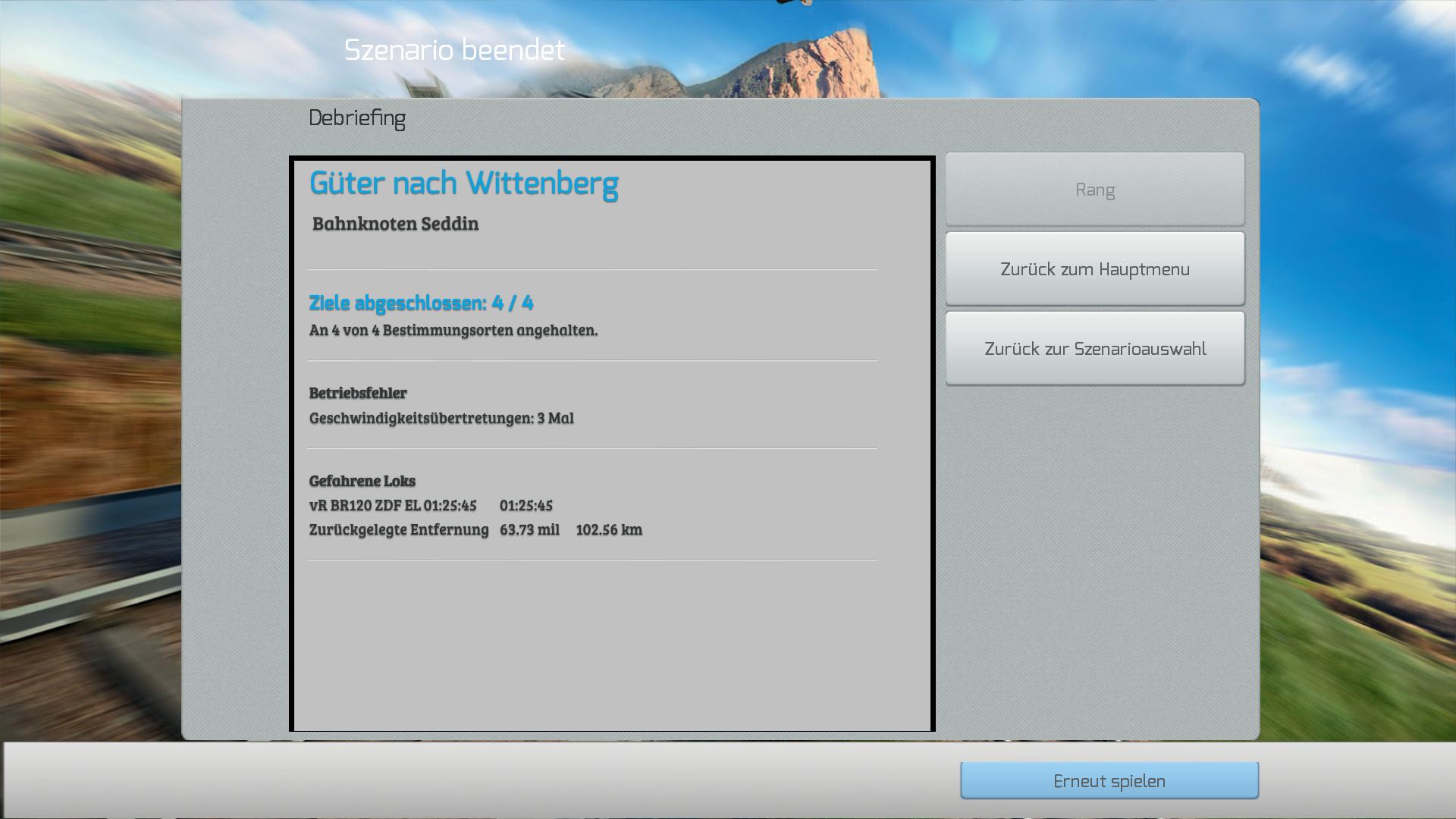1456x819 pixels.
Task: Click the second 01:25:45 time value
Action: click(x=526, y=505)
